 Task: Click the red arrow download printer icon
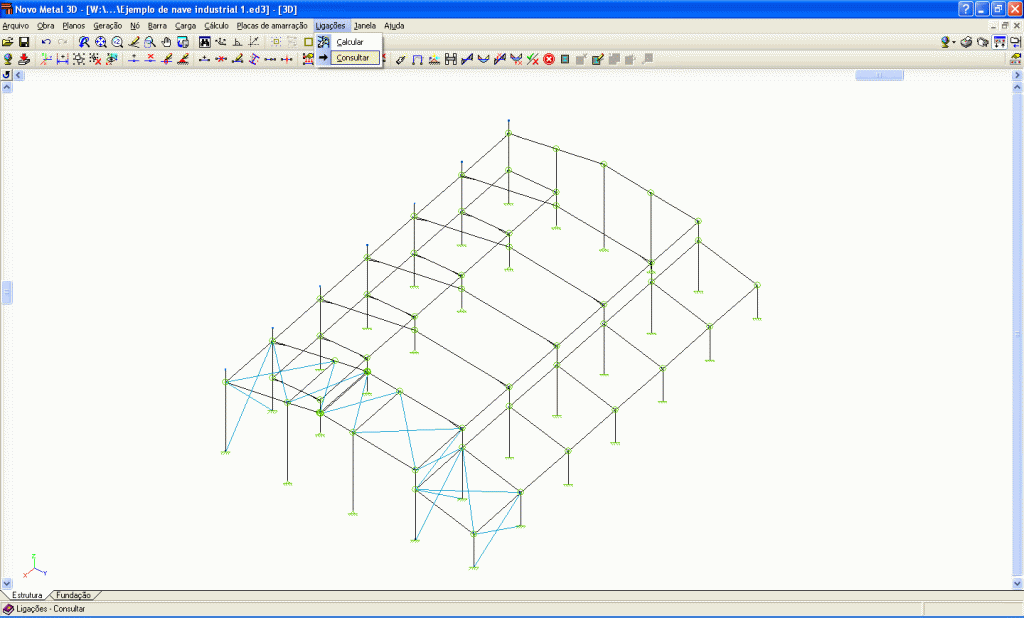[24, 59]
